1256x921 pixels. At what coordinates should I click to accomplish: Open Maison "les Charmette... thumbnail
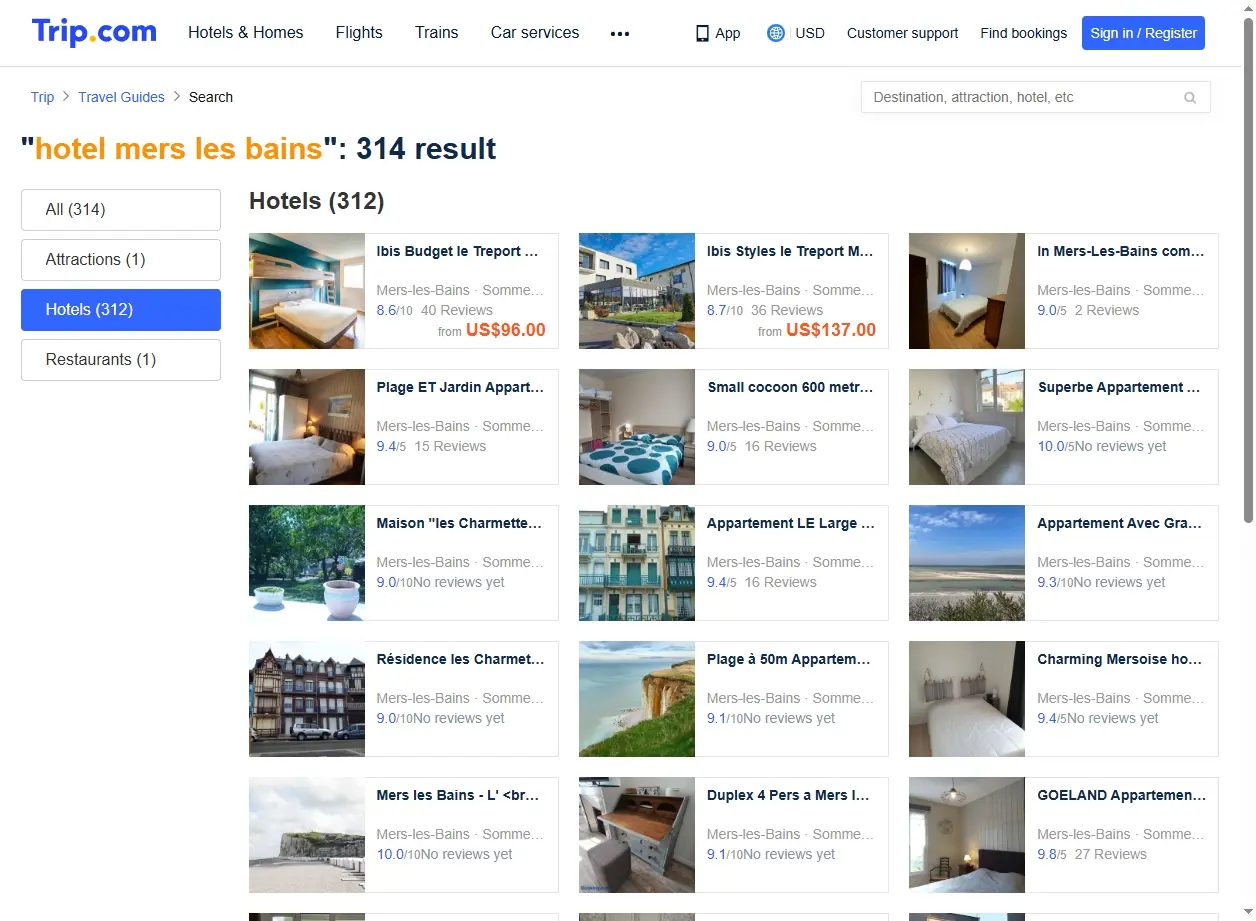pyautogui.click(x=307, y=563)
